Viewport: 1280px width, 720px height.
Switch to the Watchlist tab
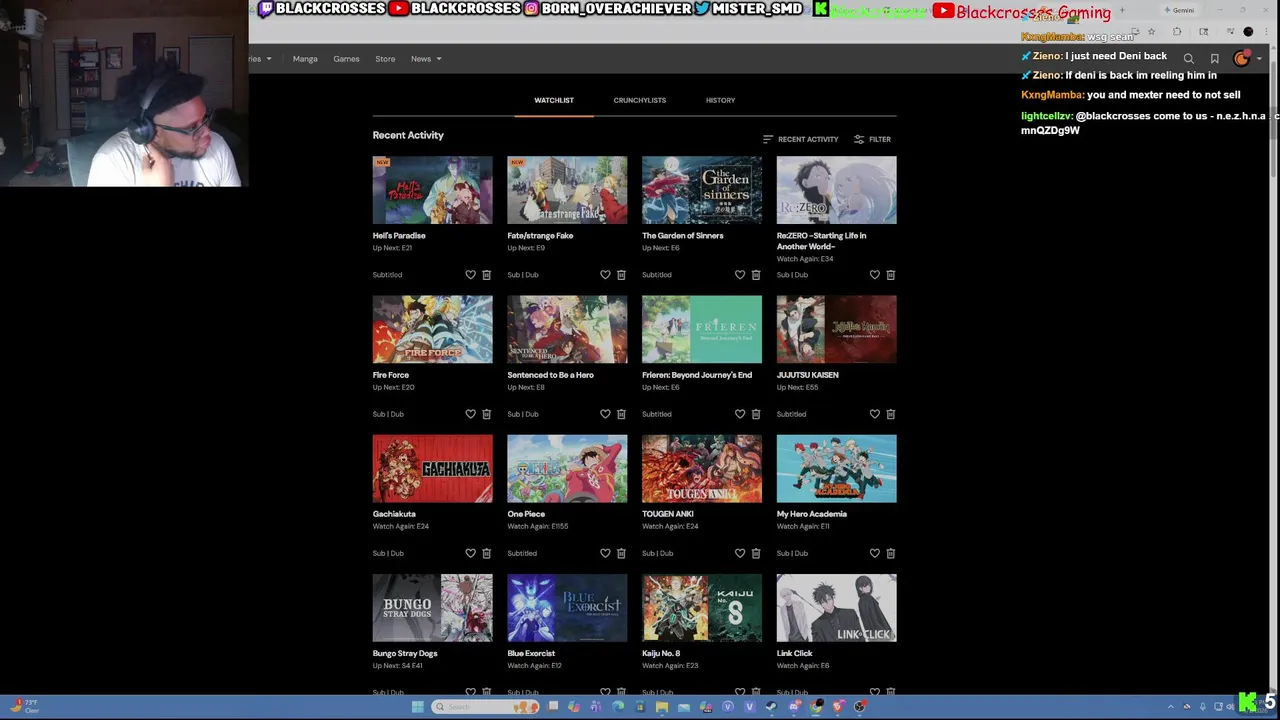click(x=554, y=100)
